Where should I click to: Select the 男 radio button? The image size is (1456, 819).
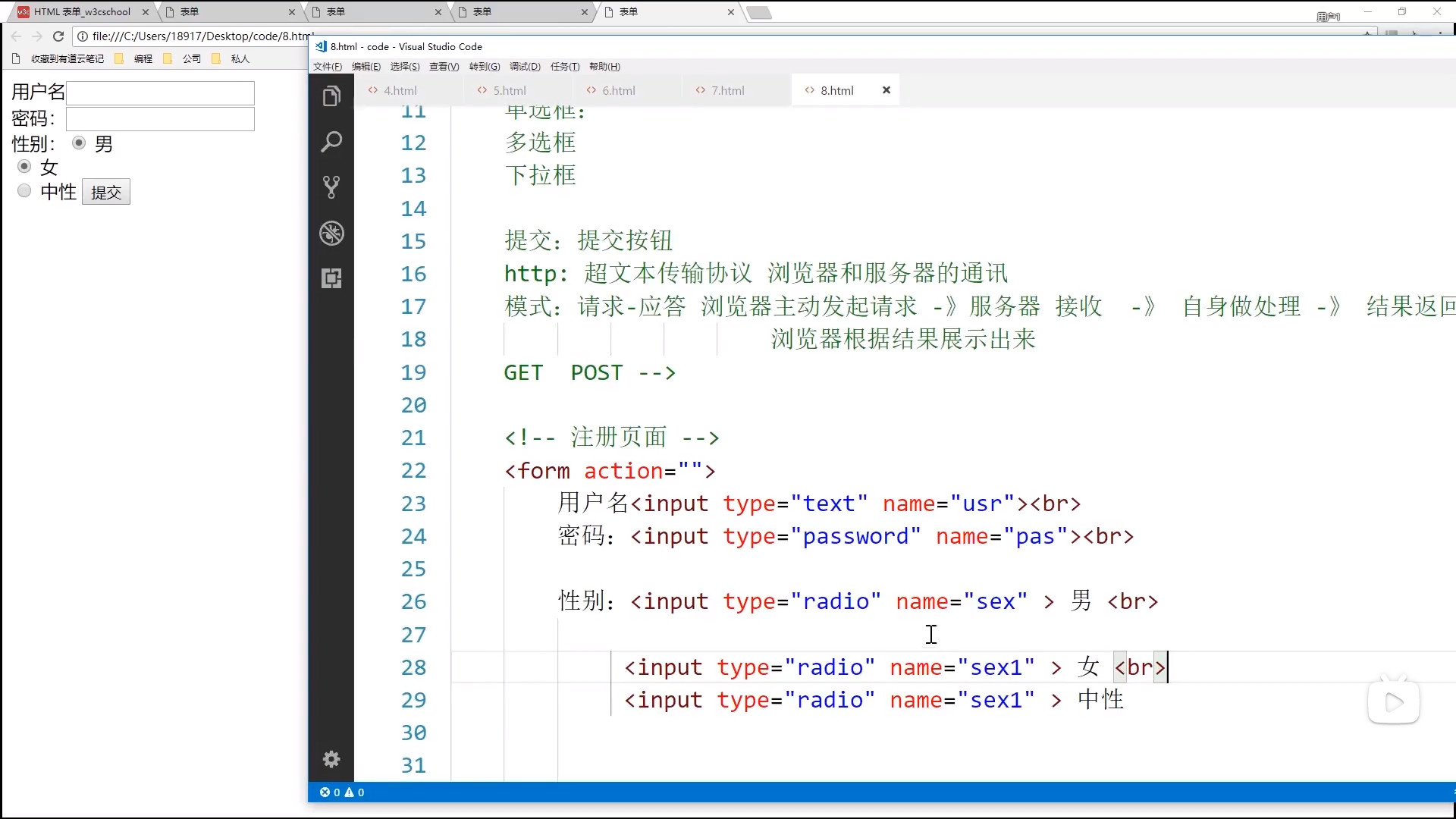[79, 143]
